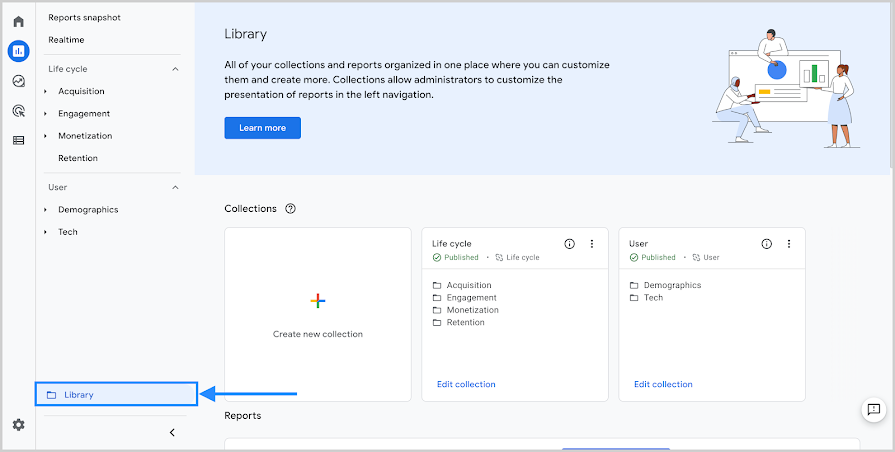
Task: Click Edit collection on User card
Action: click(663, 385)
